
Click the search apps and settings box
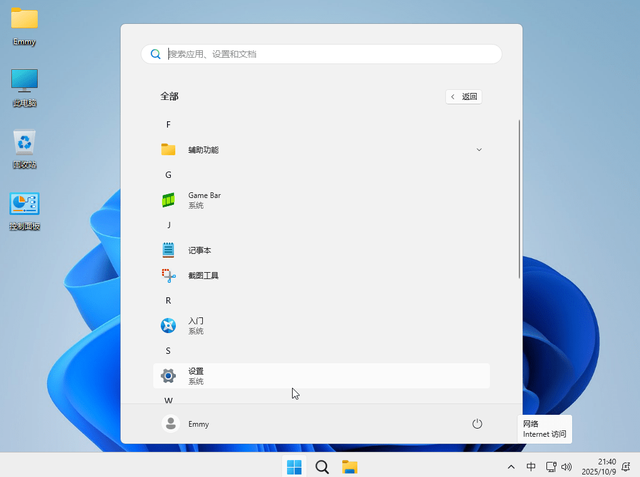pos(322,54)
